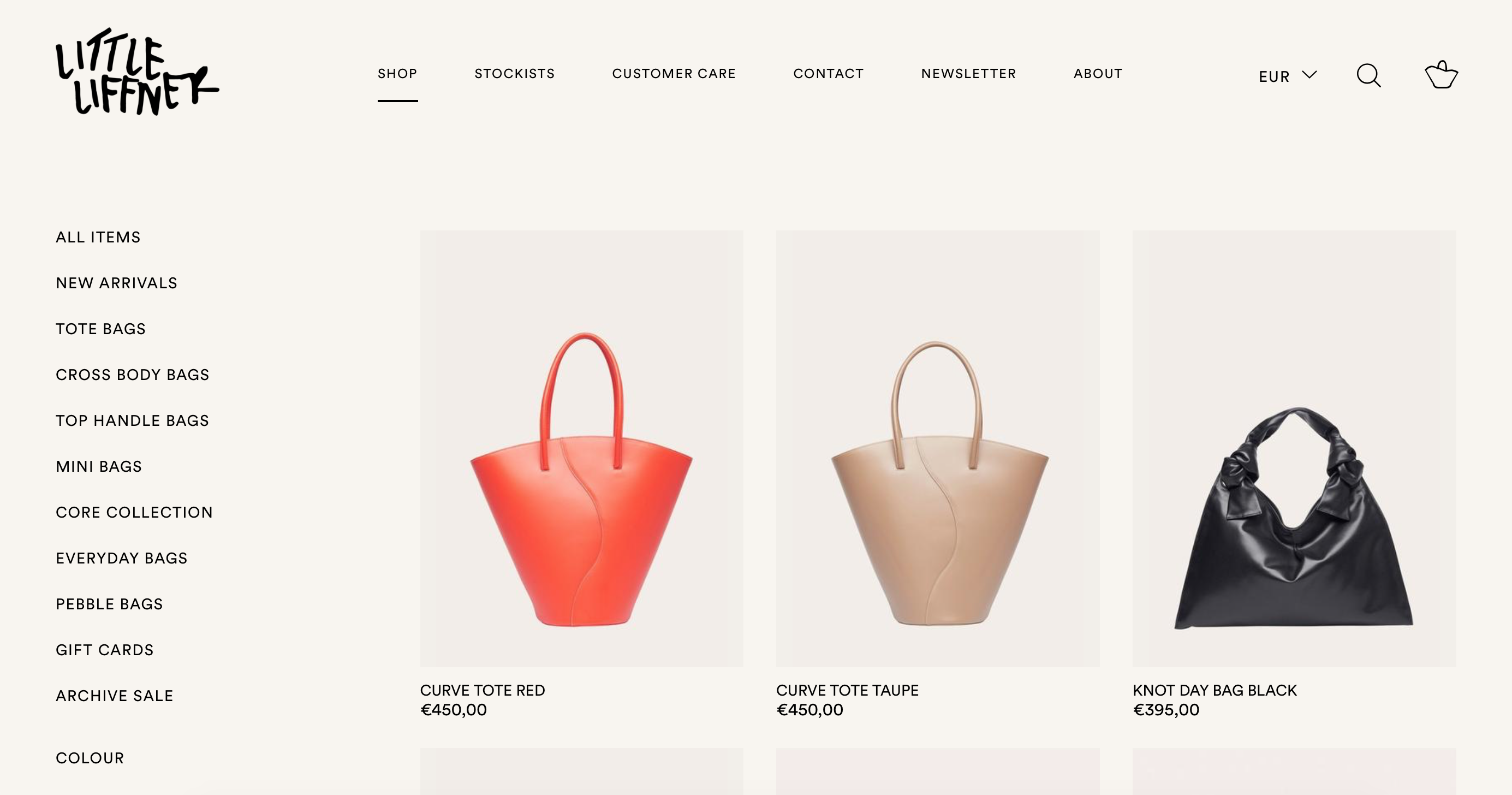Viewport: 1512px width, 795px height.
Task: Open the Contact page
Action: click(828, 73)
